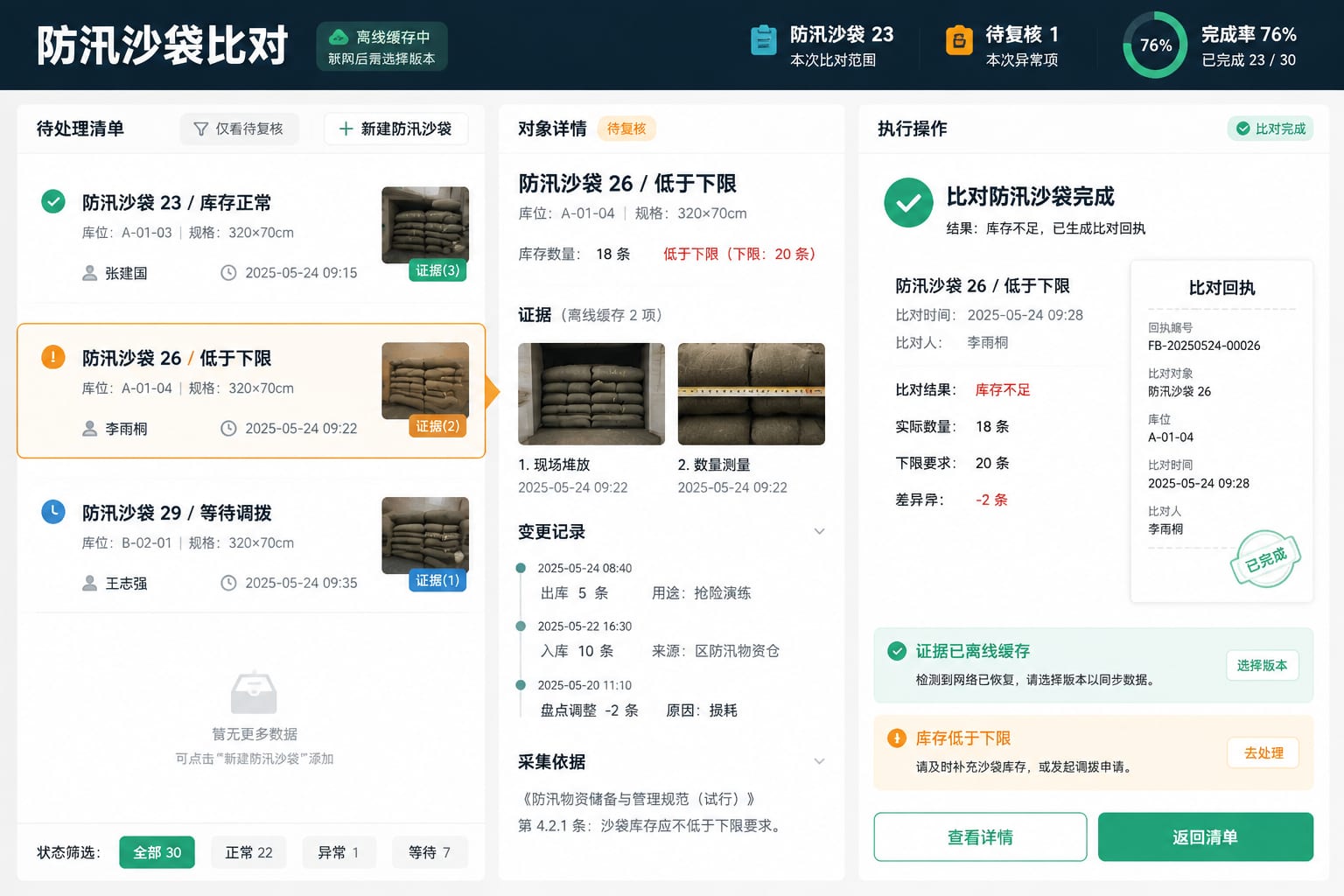Viewport: 1344px width, 896px height.
Task: Click green check icon beside 证据已离线缓存
Action: pyautogui.click(x=897, y=651)
